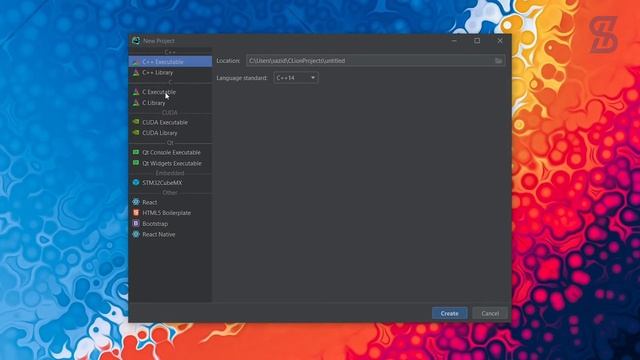The height and width of the screenshot is (360, 640).
Task: Open the Language standard C++14 dropdown
Action: (296, 78)
